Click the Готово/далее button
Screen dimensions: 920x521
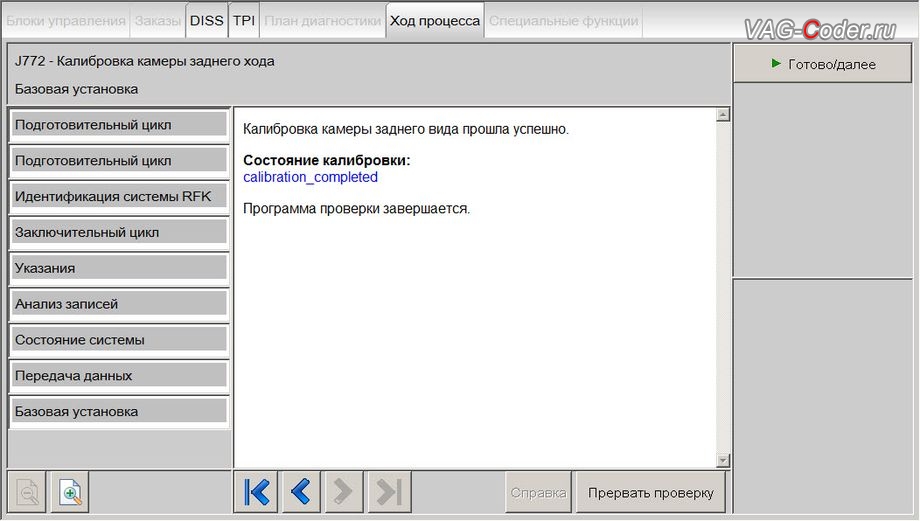[x=823, y=64]
